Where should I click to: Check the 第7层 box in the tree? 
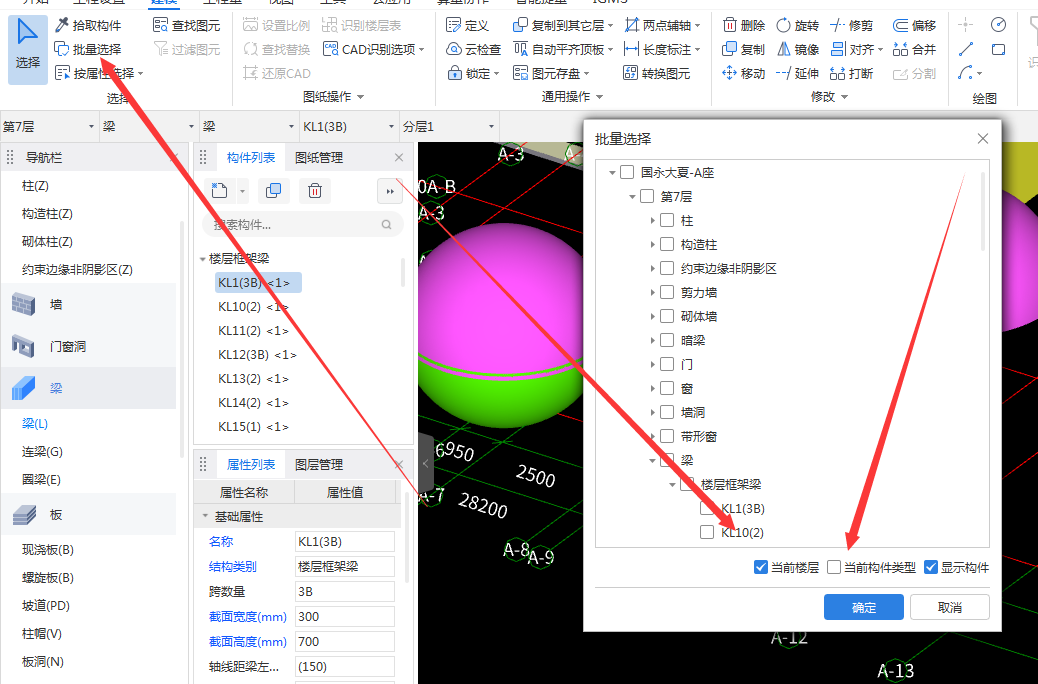pyautogui.click(x=647, y=196)
